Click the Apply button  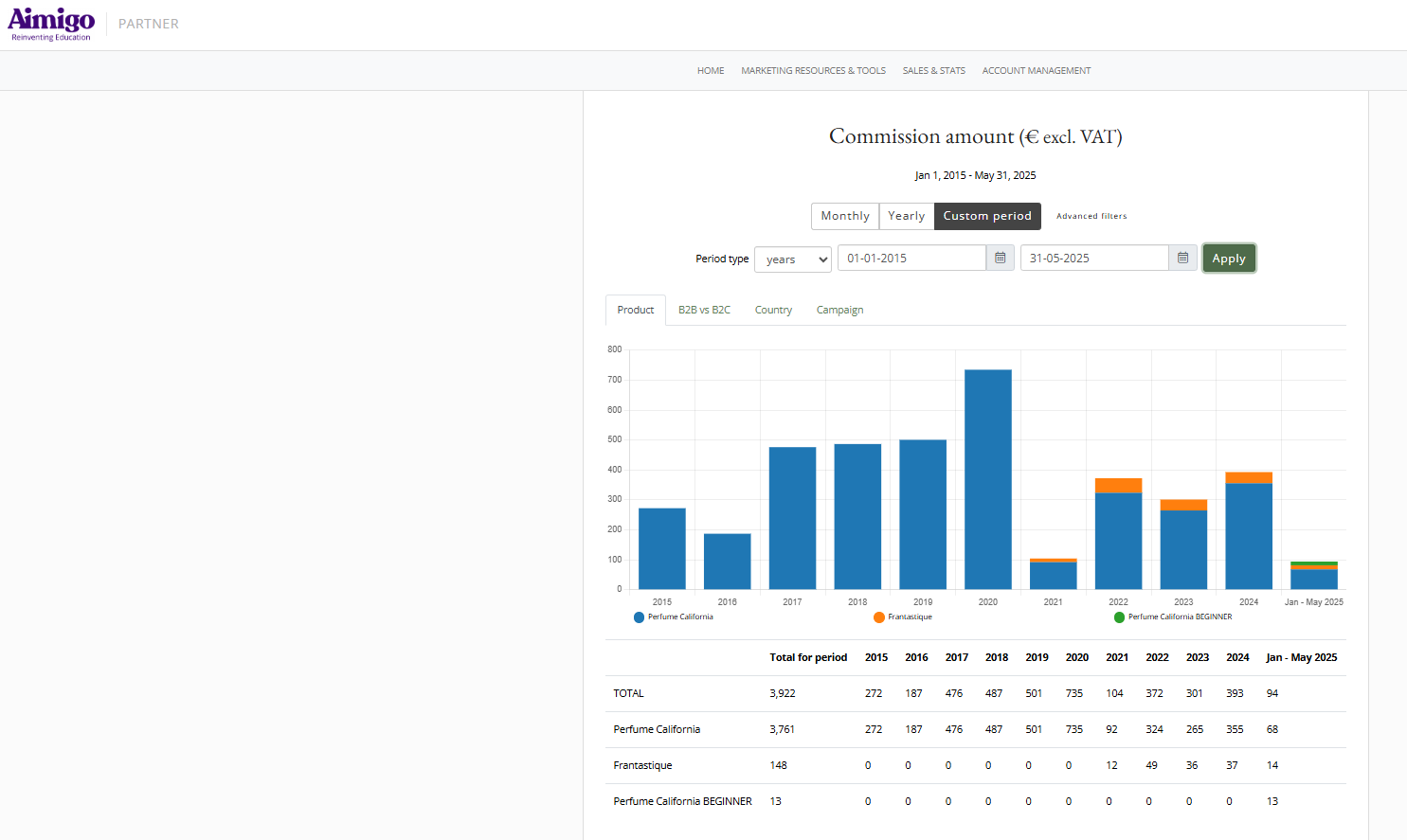[x=1229, y=259]
